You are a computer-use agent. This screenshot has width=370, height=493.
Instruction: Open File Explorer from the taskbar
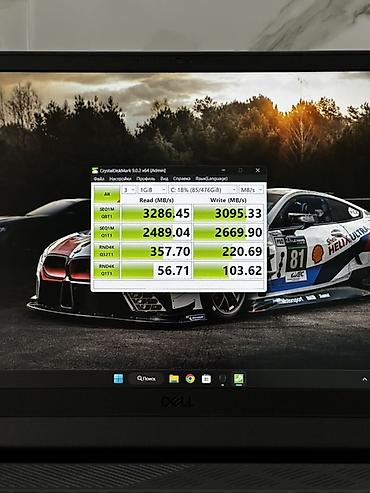[x=174, y=379]
